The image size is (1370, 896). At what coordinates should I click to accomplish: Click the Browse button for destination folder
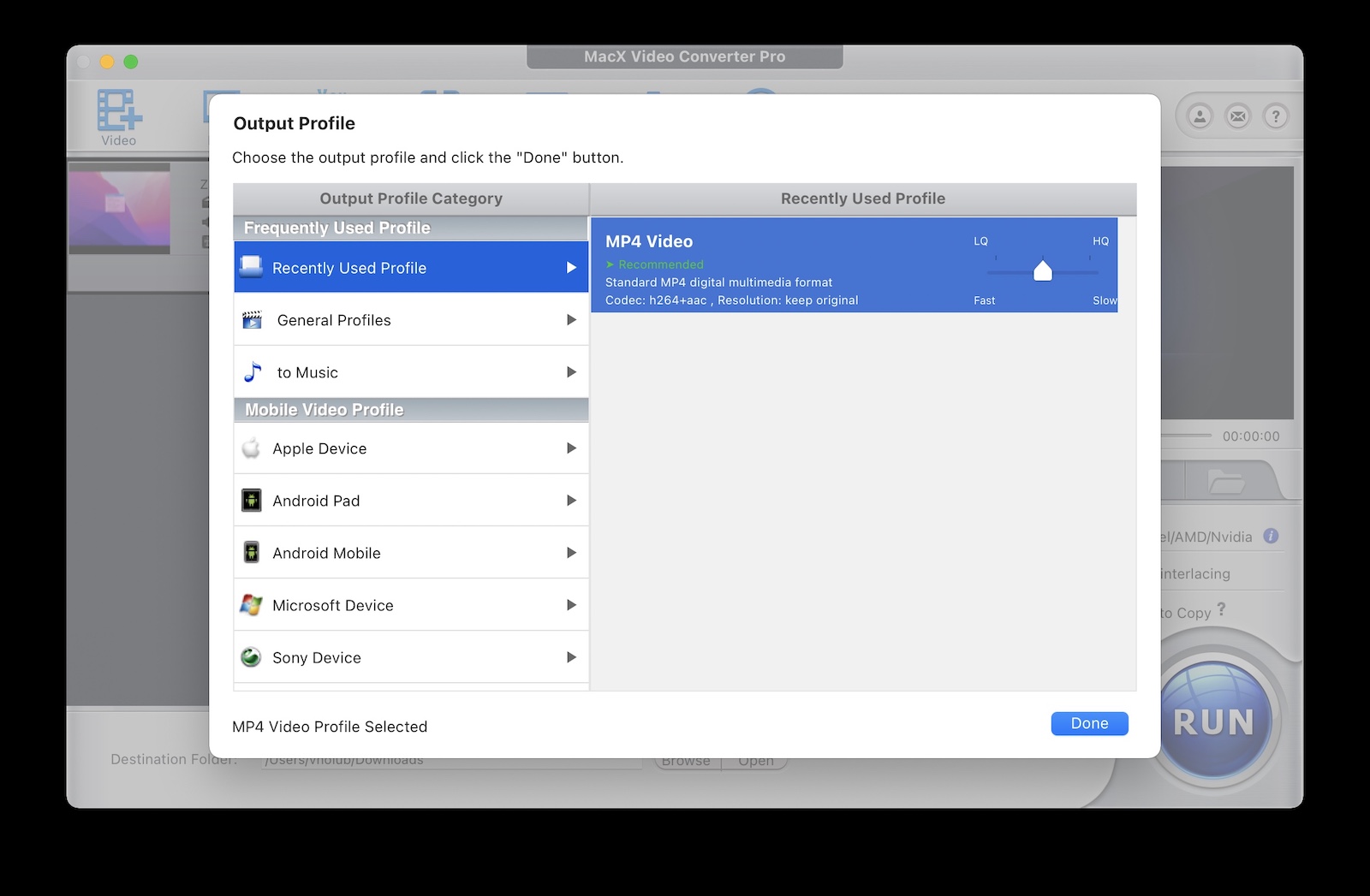click(x=687, y=761)
